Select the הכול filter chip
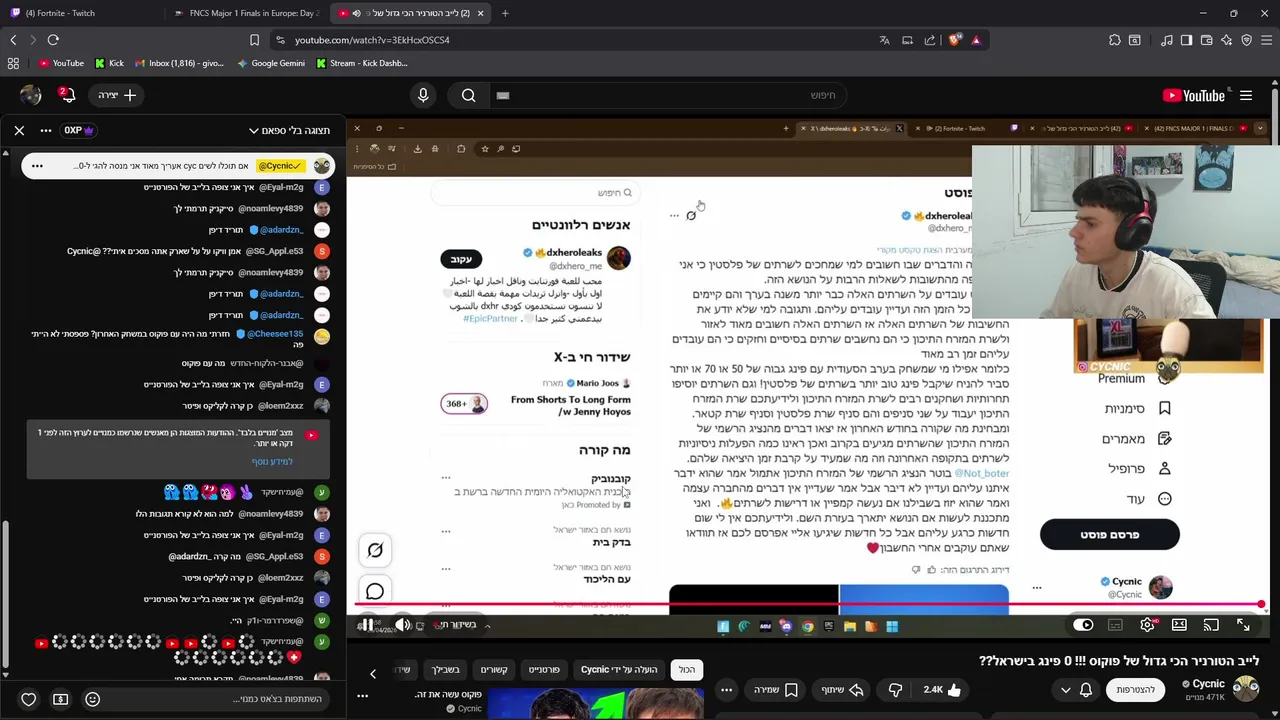 687,670
